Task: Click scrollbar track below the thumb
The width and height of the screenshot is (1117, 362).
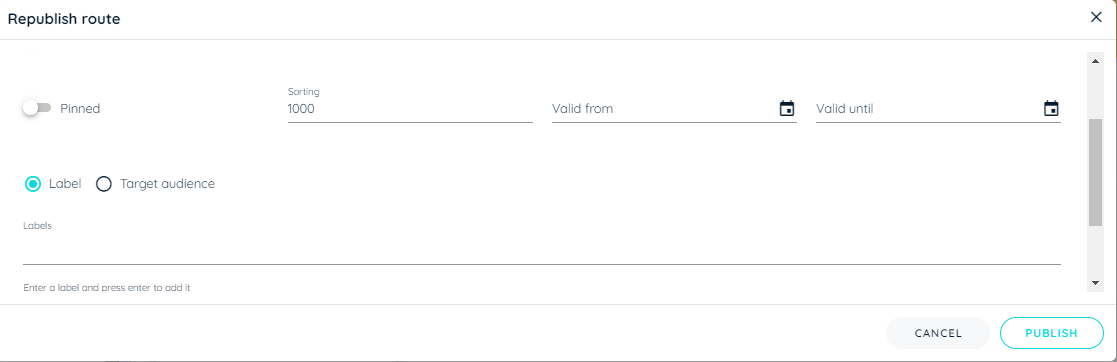Action: tap(1096, 251)
